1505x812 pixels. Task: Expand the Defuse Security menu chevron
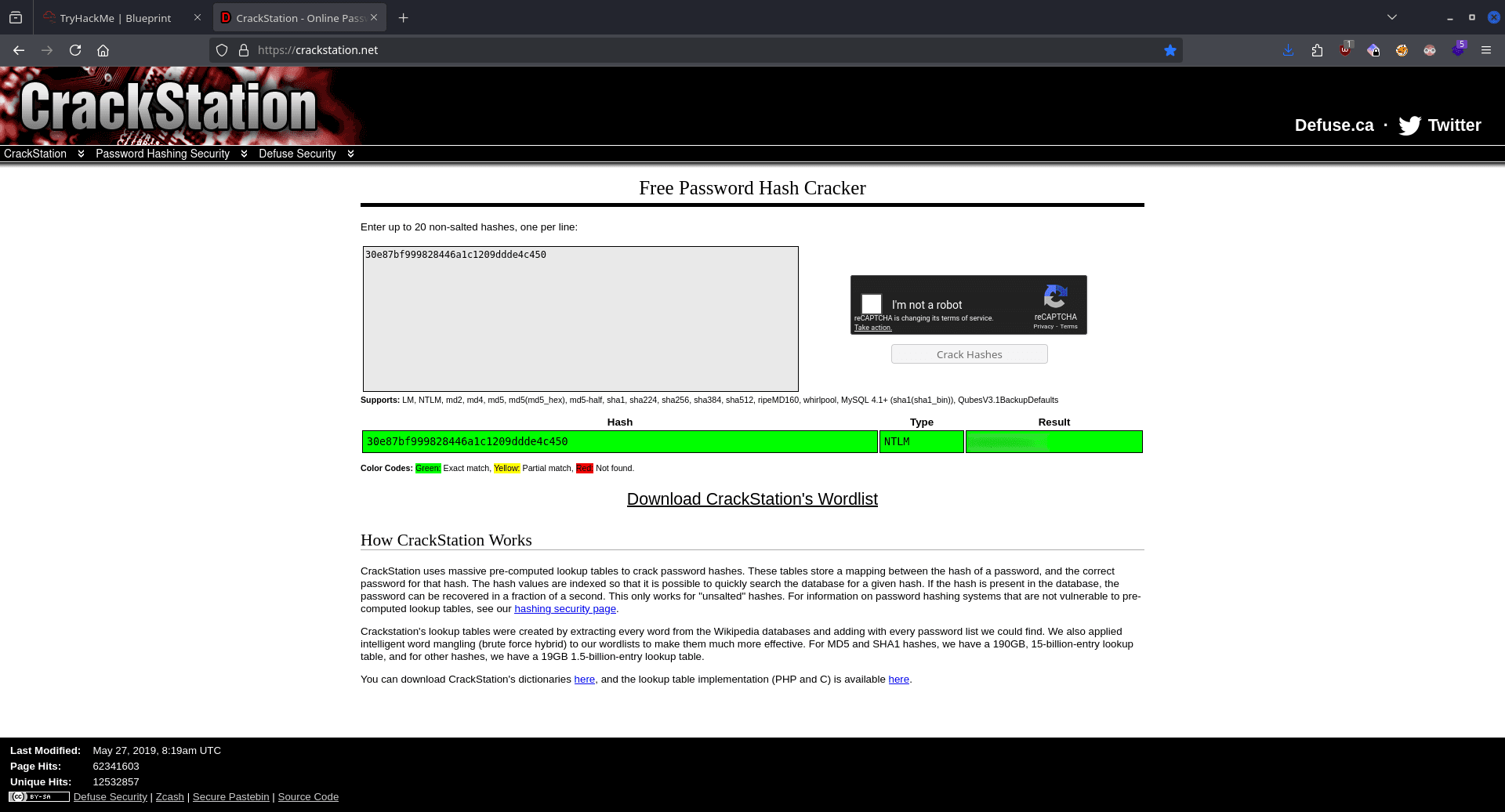click(350, 154)
